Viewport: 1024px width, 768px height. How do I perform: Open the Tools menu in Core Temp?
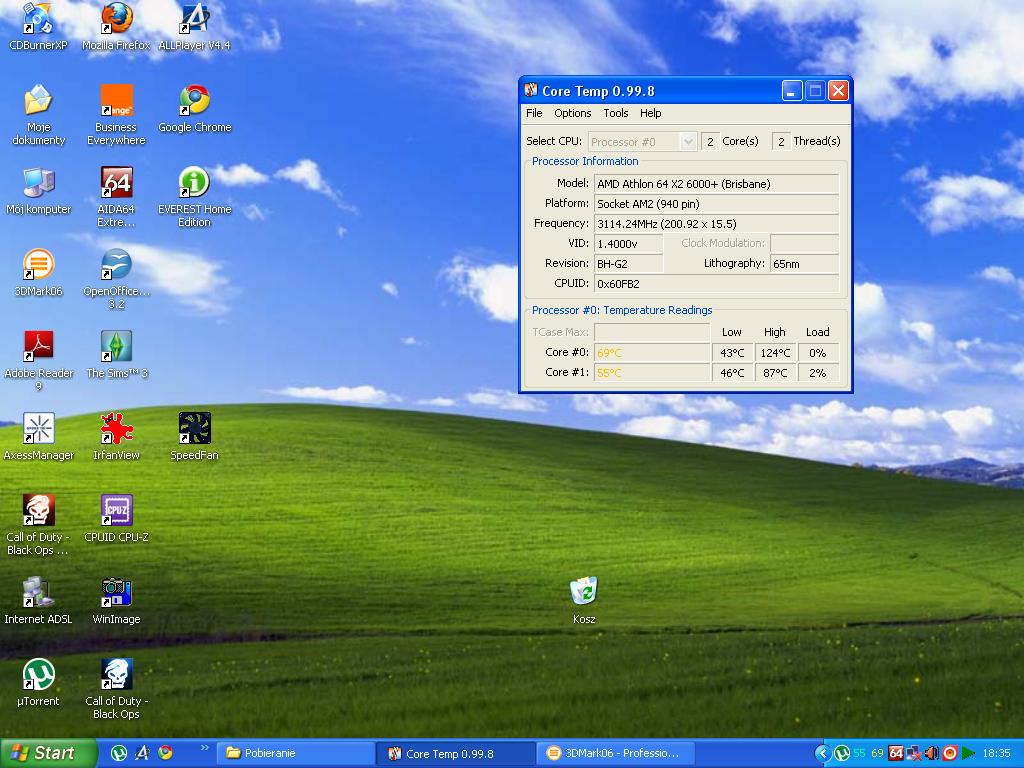[x=616, y=113]
